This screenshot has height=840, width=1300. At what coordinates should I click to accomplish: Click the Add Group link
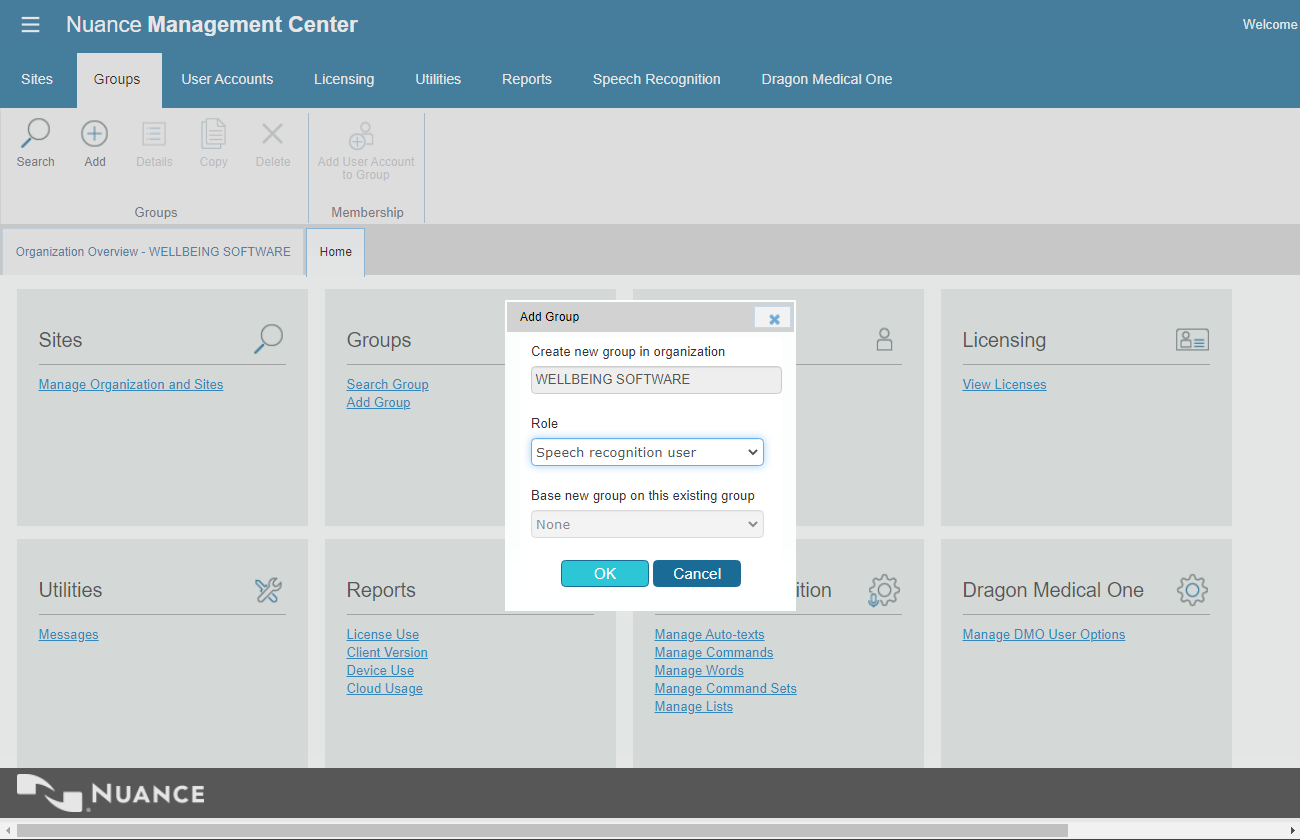tap(378, 402)
